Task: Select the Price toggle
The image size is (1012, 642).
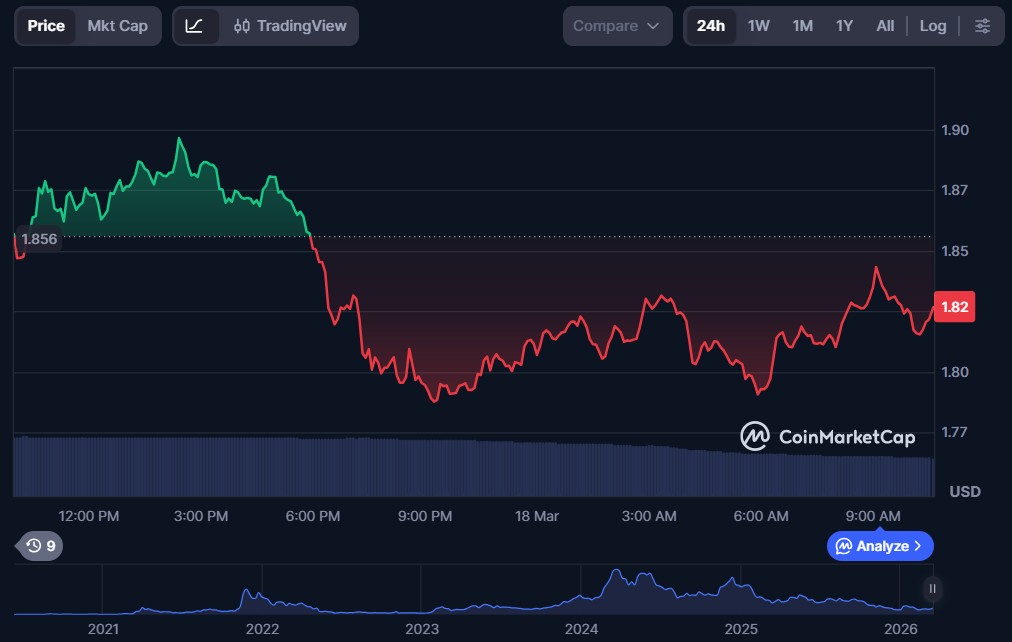Action: tap(46, 26)
